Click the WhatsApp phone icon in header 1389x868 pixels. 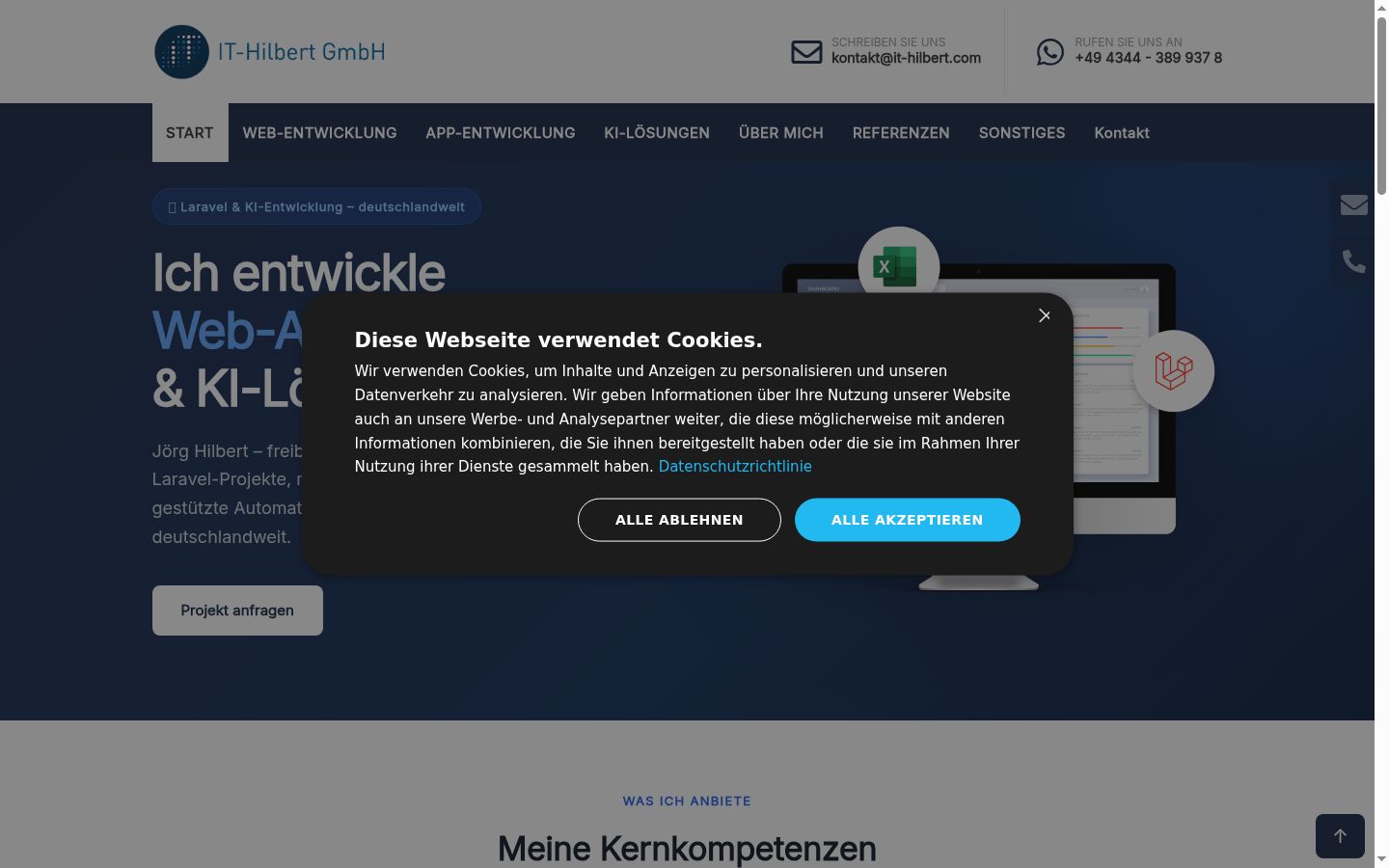coord(1050,52)
